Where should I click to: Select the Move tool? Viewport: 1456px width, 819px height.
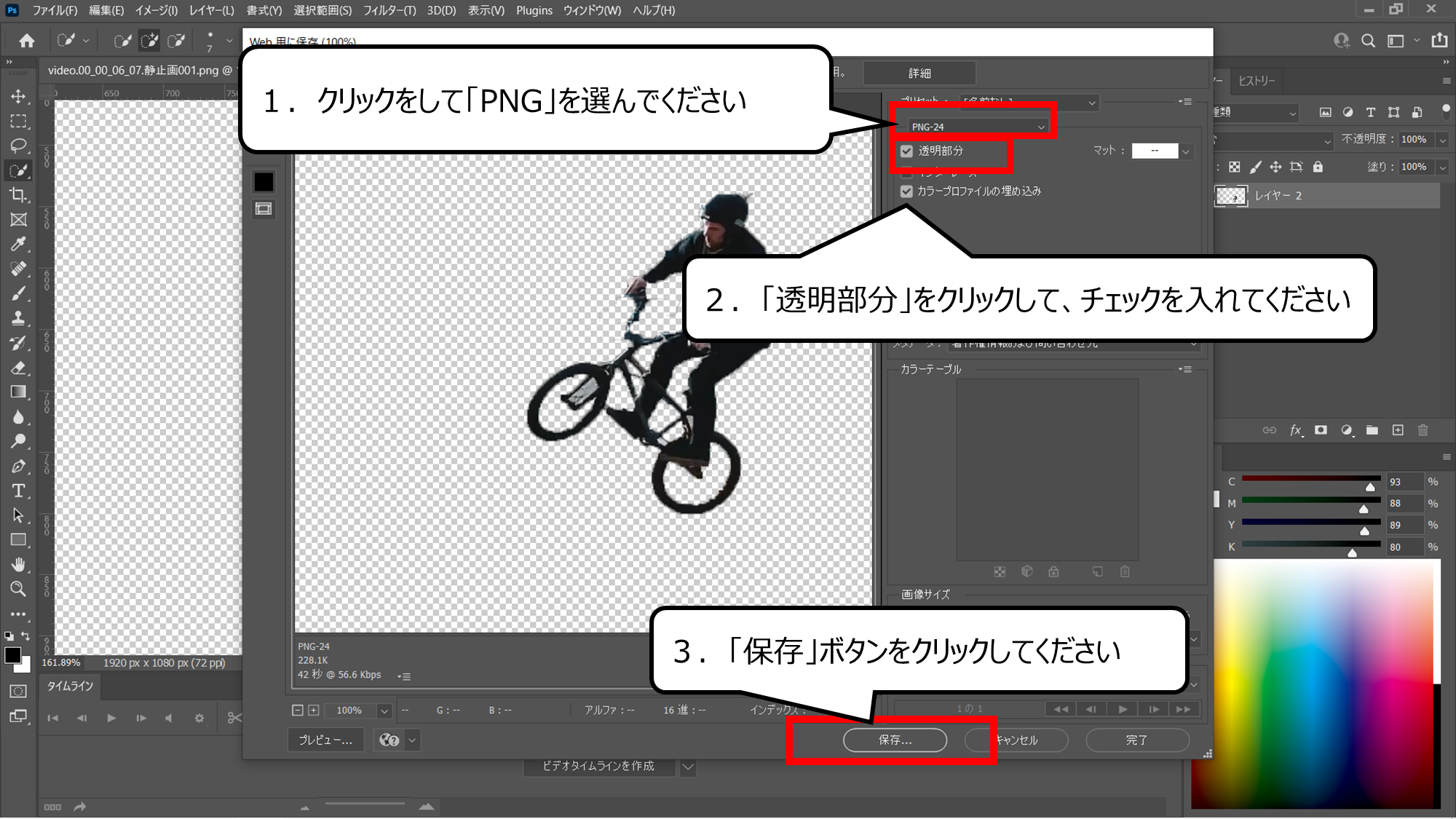[19, 96]
